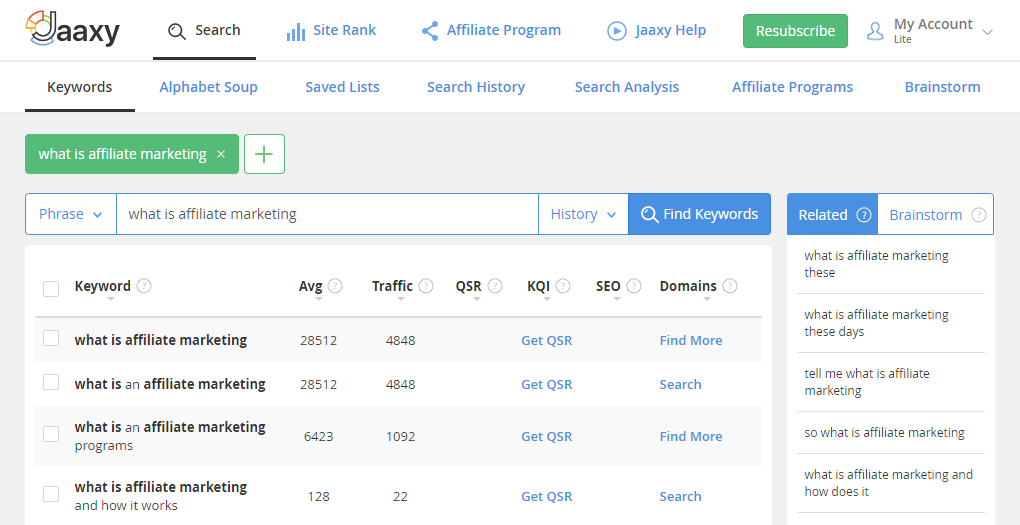Click help icon next to QSR column

[495, 286]
